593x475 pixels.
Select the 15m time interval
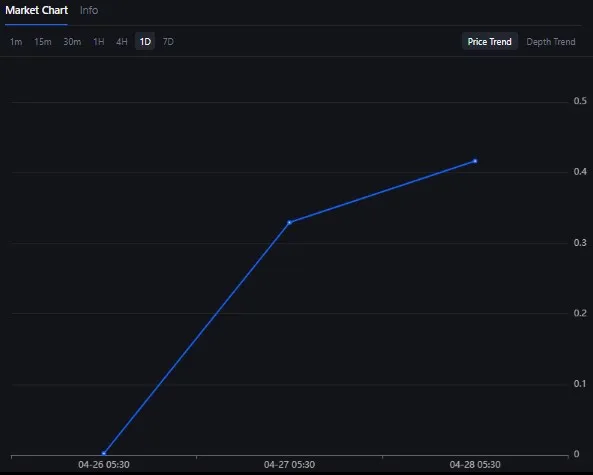click(x=43, y=42)
